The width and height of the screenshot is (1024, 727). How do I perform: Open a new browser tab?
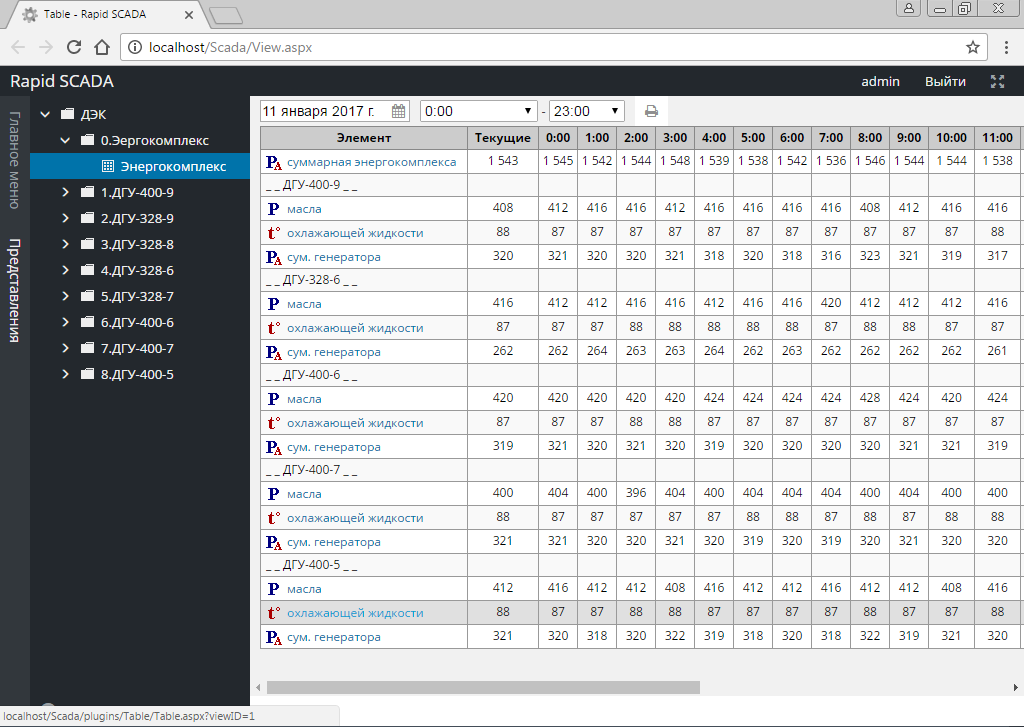point(226,16)
